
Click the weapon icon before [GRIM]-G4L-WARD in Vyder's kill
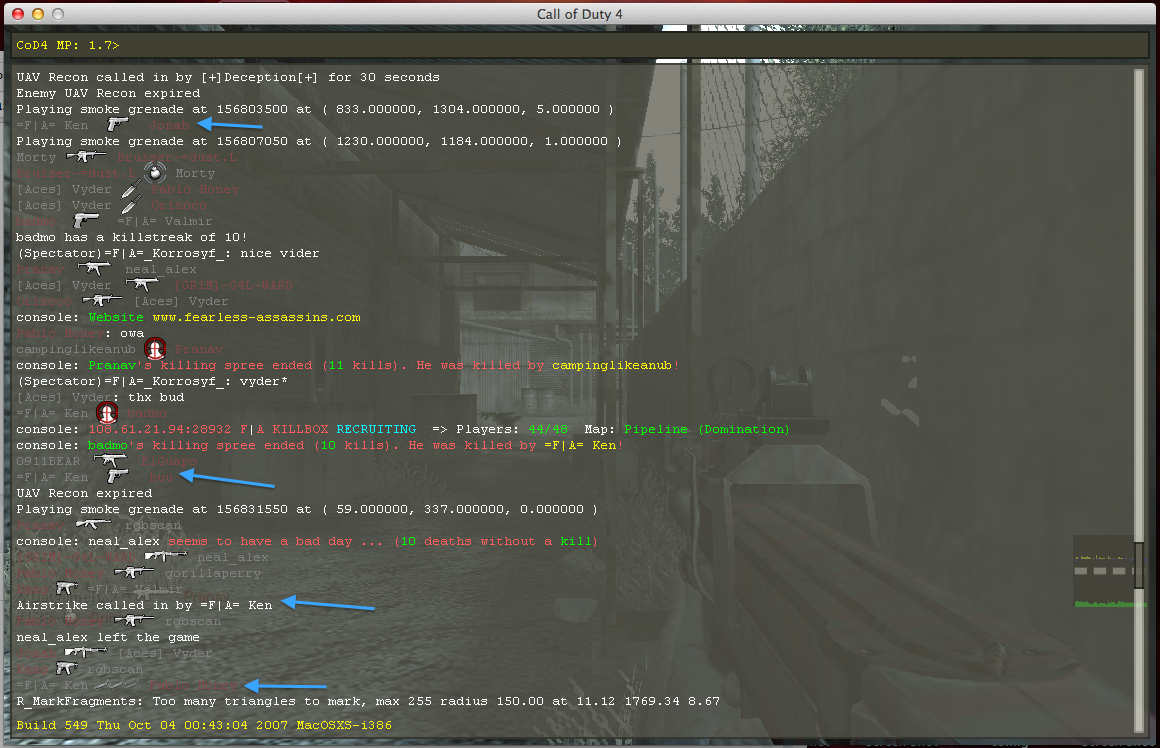141,284
